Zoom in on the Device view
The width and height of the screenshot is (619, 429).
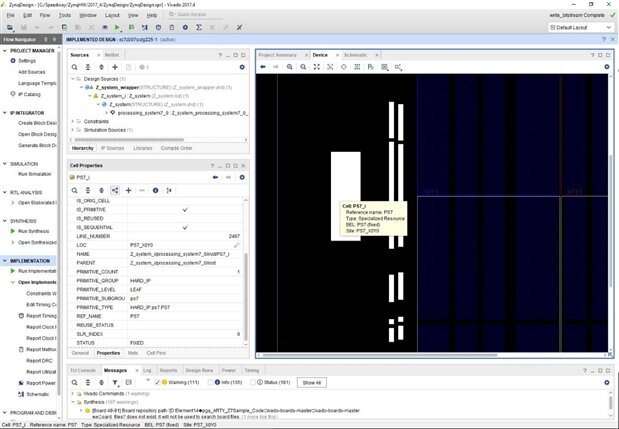coord(289,67)
